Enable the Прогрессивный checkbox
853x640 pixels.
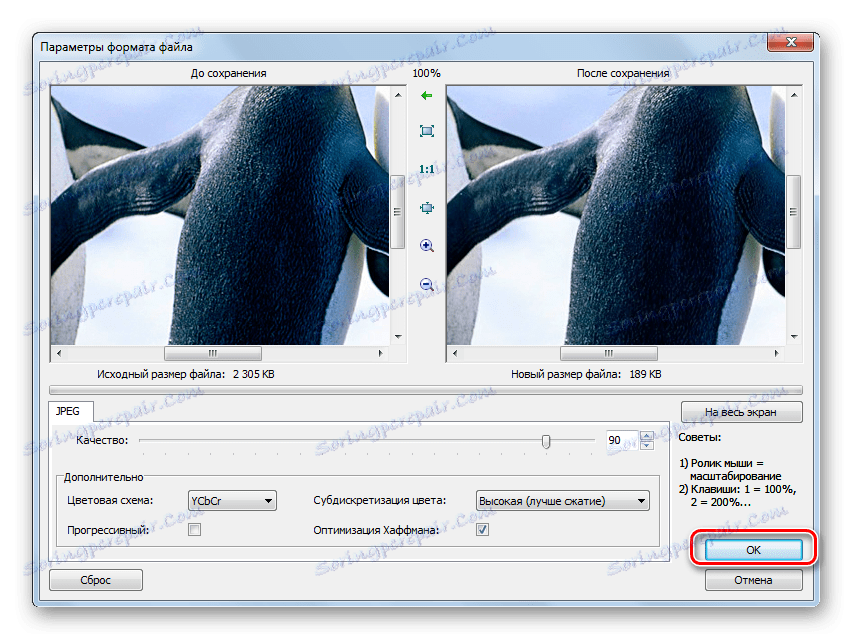click(x=194, y=530)
